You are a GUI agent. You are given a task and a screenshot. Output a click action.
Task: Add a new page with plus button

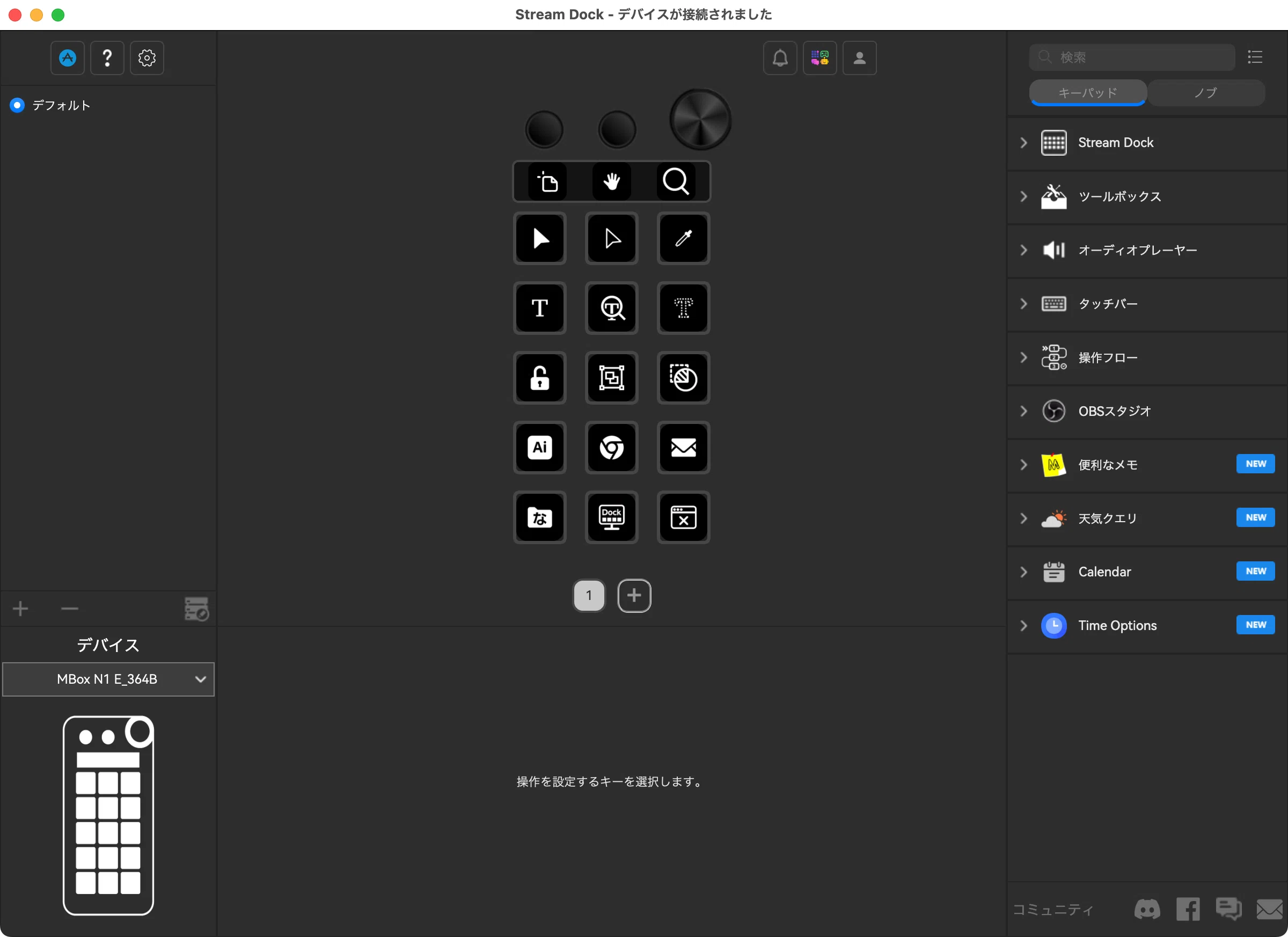(634, 596)
